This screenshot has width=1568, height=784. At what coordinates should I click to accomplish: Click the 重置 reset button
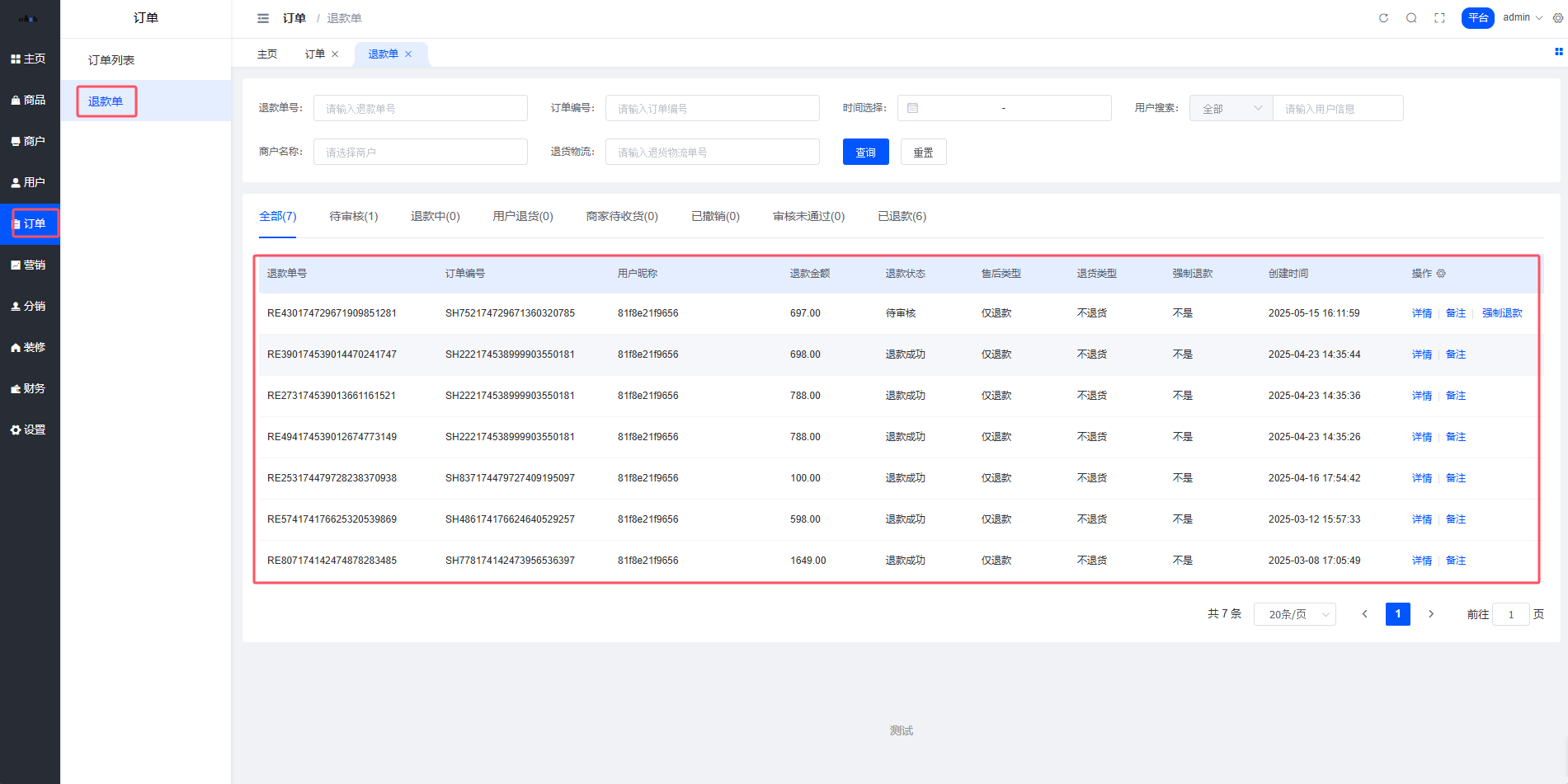(x=923, y=152)
